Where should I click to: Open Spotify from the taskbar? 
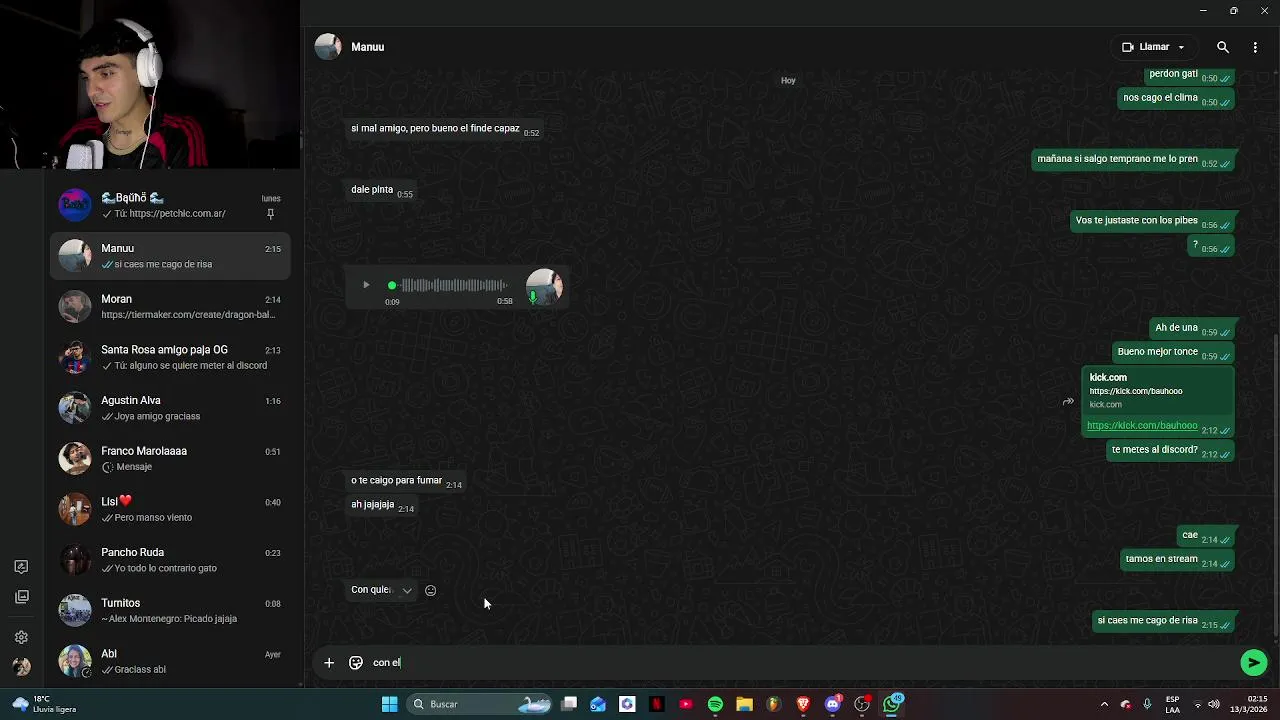pyautogui.click(x=715, y=704)
